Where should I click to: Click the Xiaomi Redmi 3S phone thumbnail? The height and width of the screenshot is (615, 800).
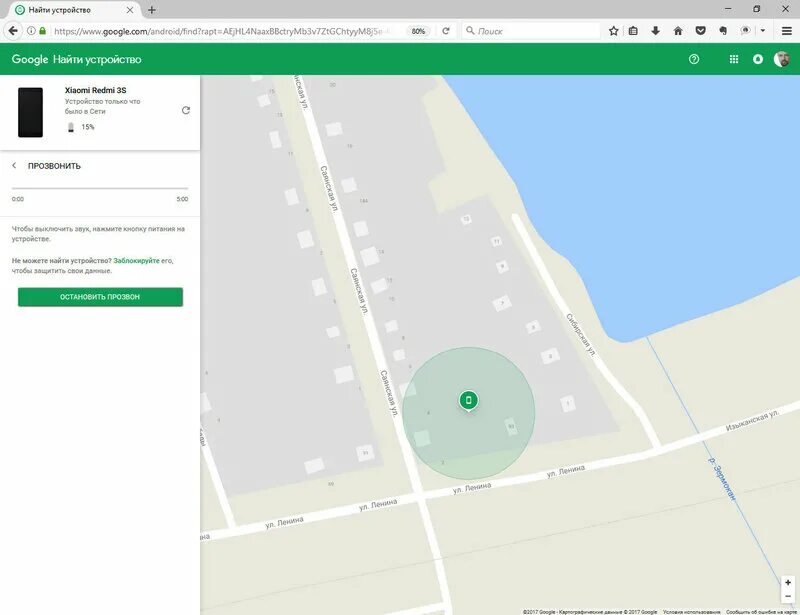pos(31,112)
